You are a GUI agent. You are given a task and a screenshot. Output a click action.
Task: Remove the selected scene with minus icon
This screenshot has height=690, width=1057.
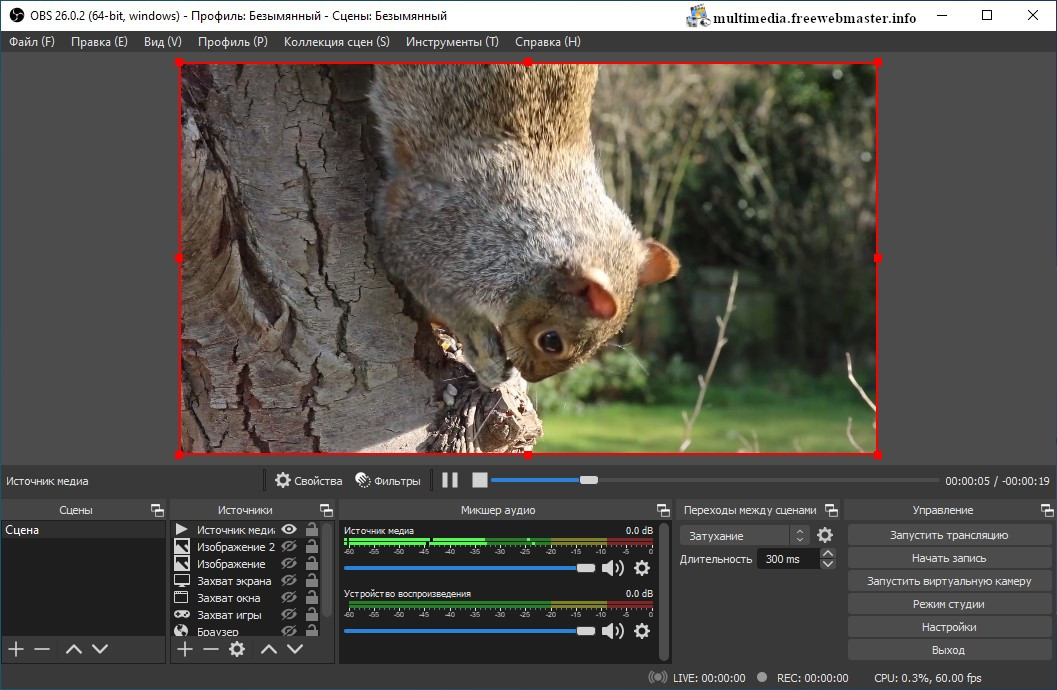point(42,649)
